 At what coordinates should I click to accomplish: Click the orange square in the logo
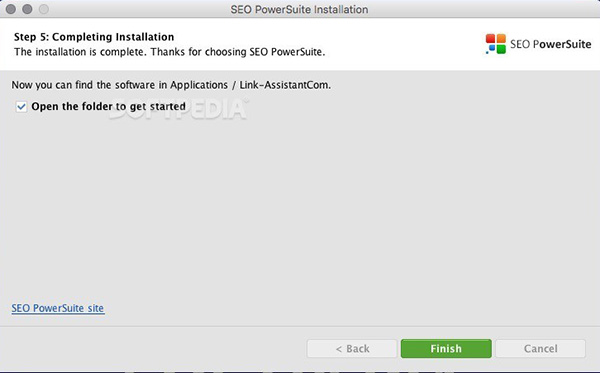click(501, 38)
